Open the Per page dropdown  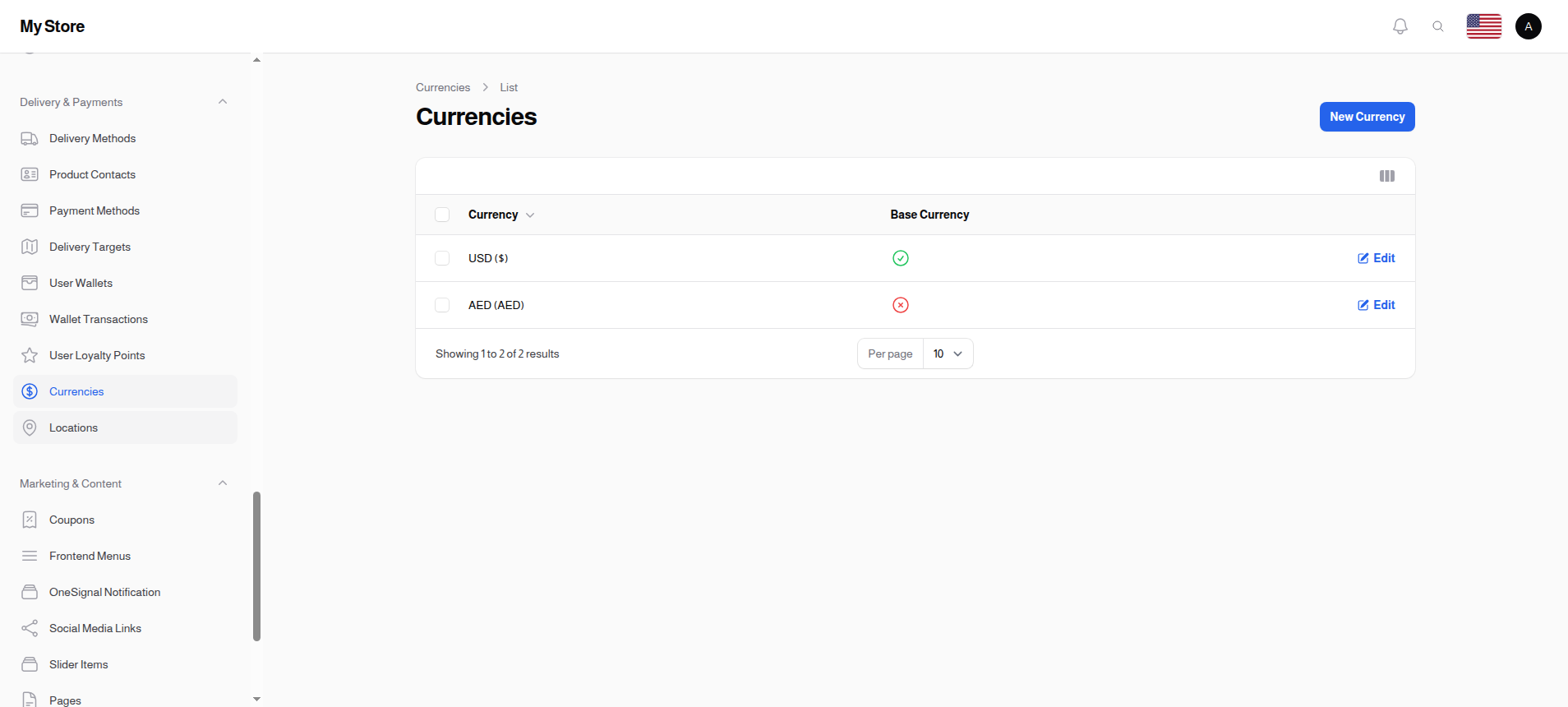click(948, 353)
